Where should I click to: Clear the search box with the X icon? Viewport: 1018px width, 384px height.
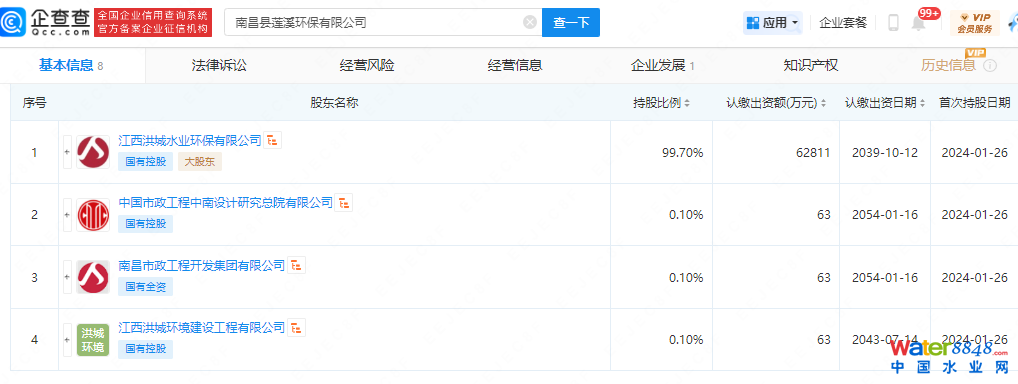click(x=530, y=22)
